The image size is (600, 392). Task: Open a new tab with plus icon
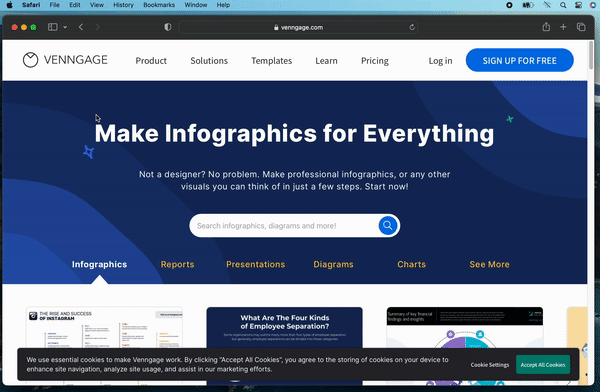[x=563, y=27]
